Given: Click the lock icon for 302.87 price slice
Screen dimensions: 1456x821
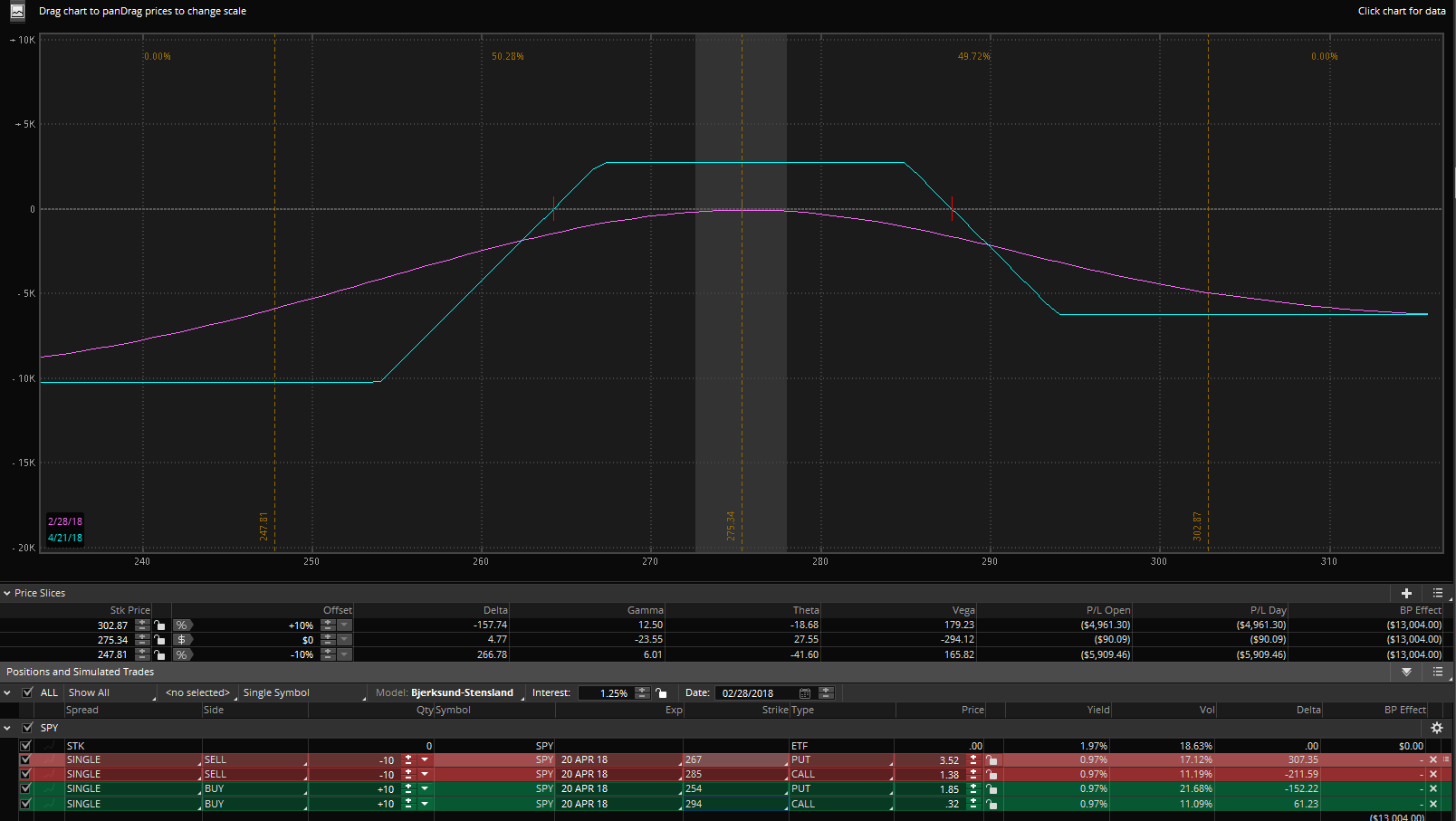Looking at the screenshot, I should [160, 625].
